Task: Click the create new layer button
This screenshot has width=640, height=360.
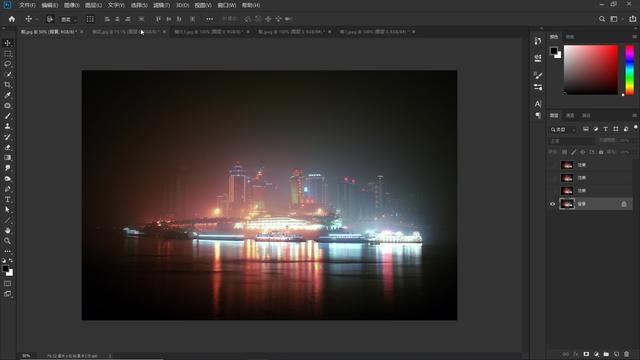Action: pyautogui.click(x=616, y=354)
